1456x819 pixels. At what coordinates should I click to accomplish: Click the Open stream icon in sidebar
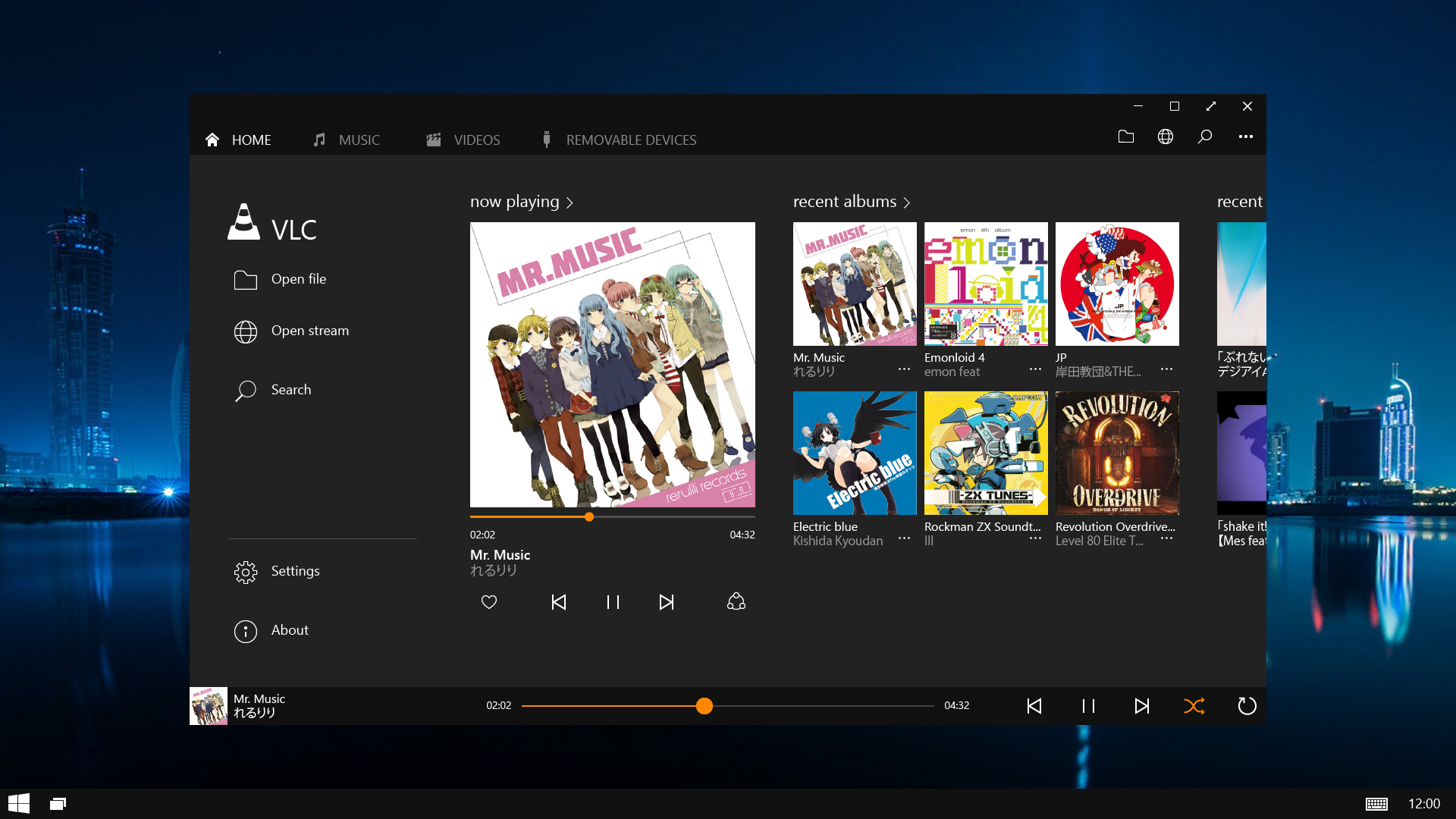245,330
